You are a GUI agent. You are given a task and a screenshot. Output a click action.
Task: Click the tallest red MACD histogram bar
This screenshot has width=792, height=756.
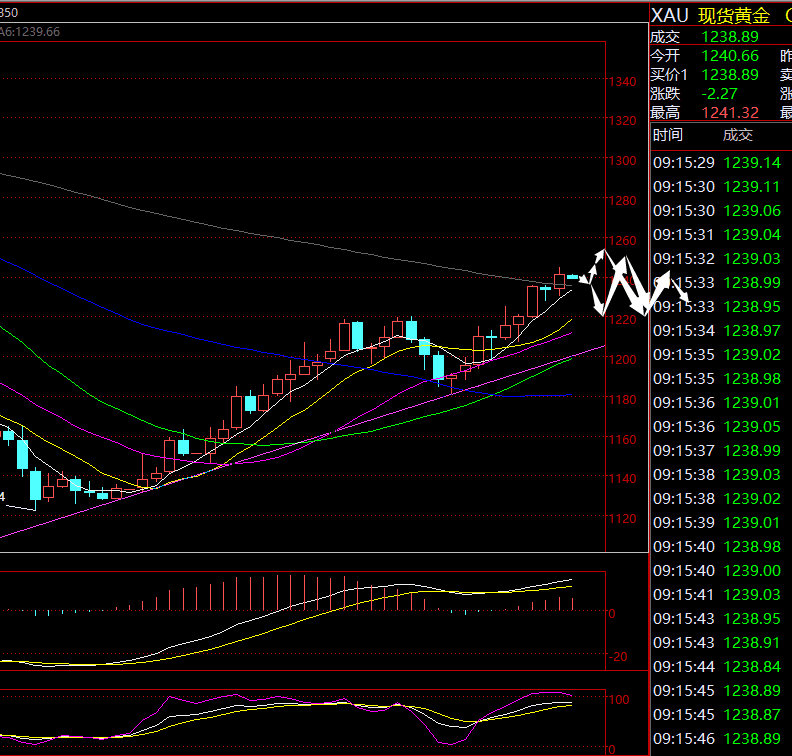click(x=237, y=593)
